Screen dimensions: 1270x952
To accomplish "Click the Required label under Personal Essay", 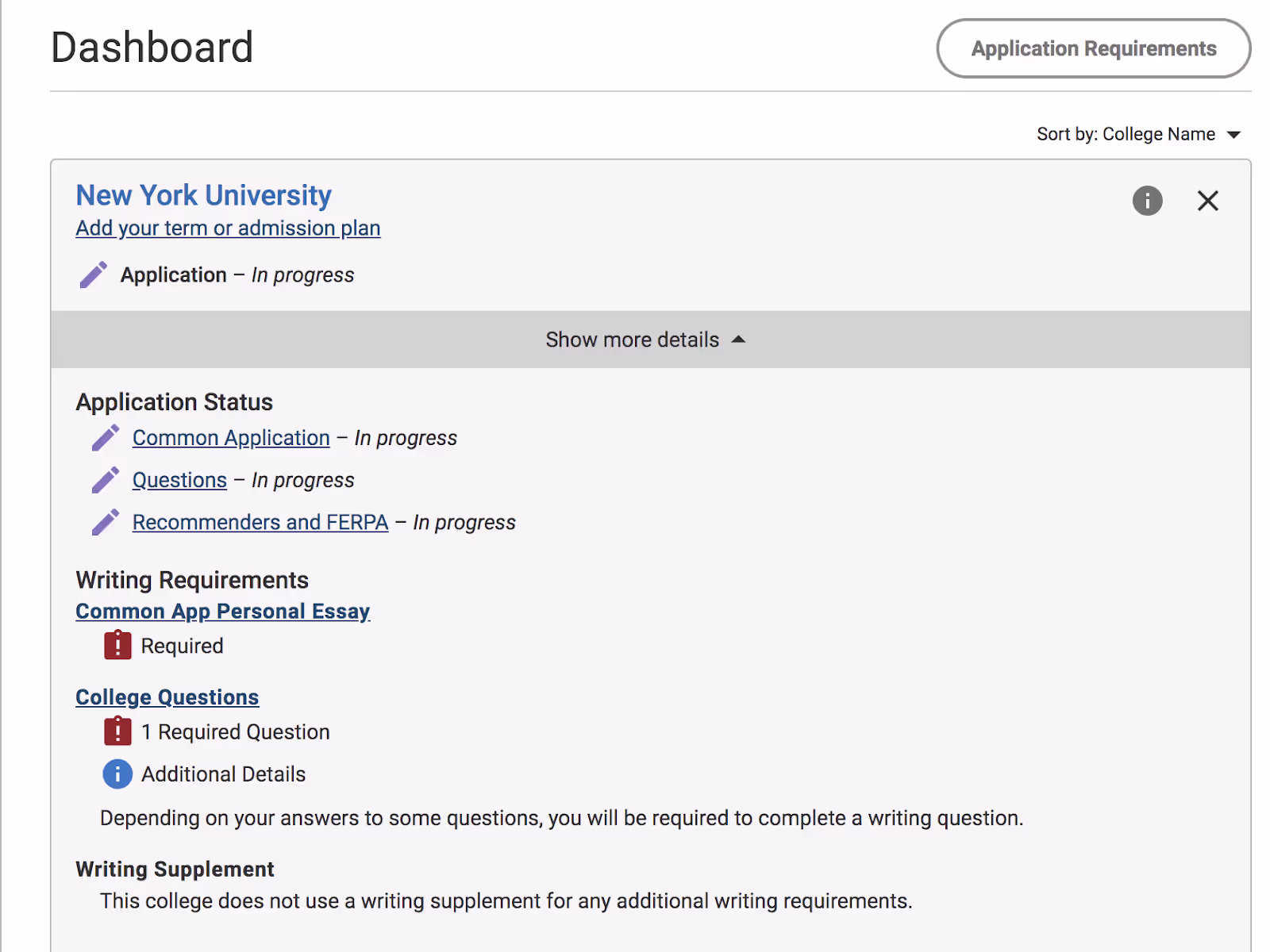I will pyautogui.click(x=183, y=646).
